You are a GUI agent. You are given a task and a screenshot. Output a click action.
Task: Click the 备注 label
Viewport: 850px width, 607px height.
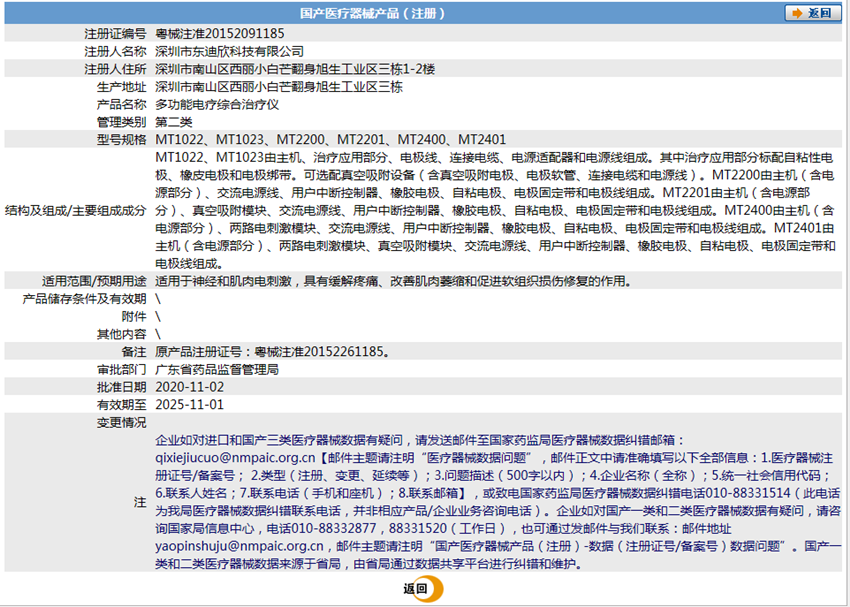[x=134, y=352]
